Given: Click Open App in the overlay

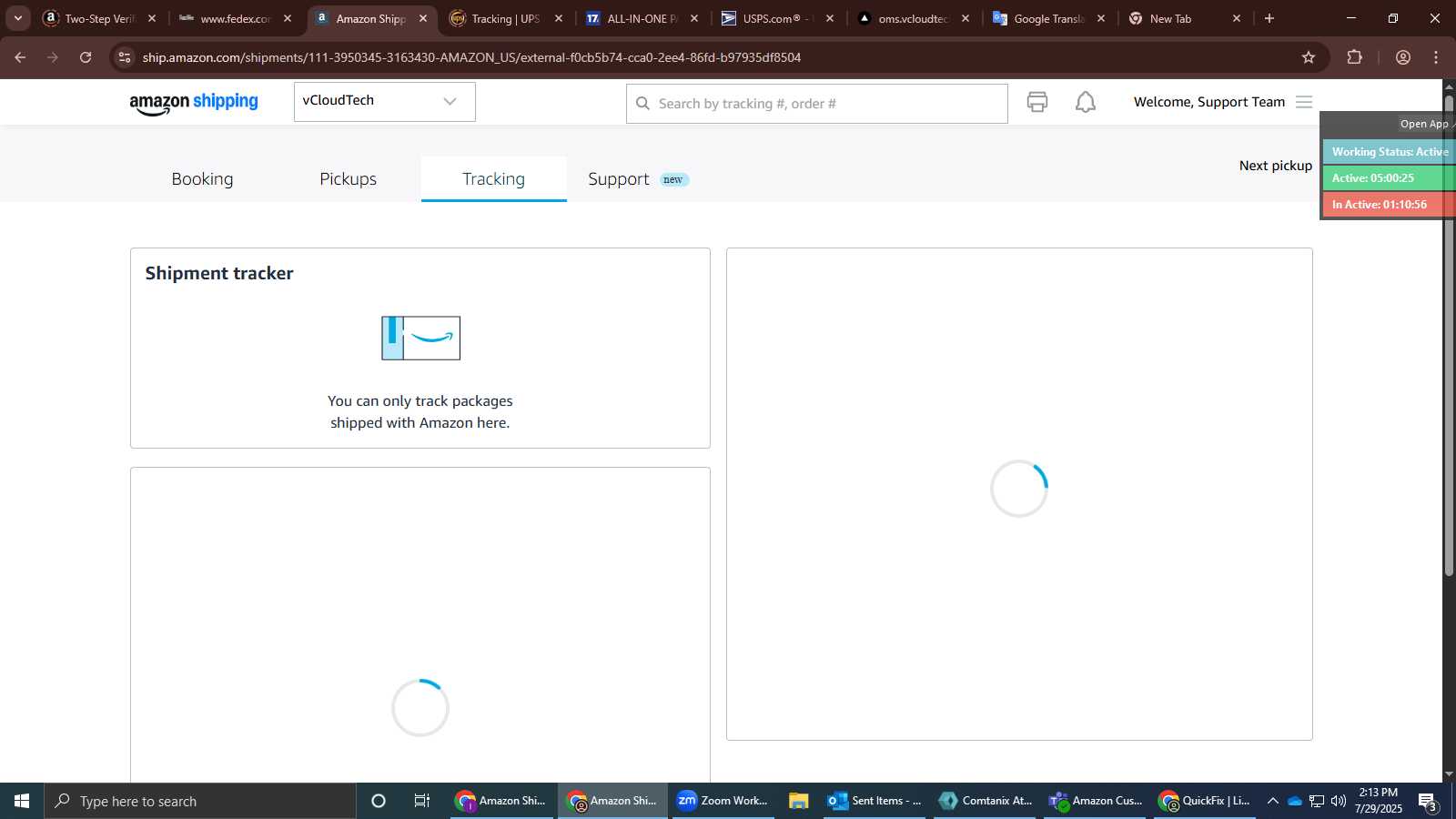Looking at the screenshot, I should click(1424, 124).
